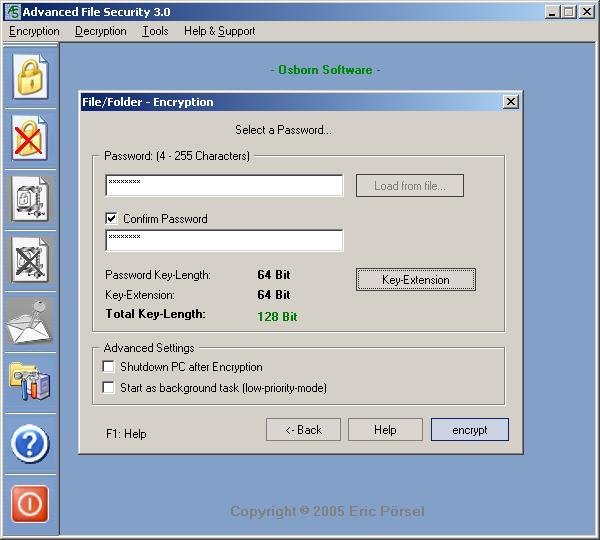The image size is (600, 540).
Task: Click the AFS application title bar icon
Action: coord(13,12)
